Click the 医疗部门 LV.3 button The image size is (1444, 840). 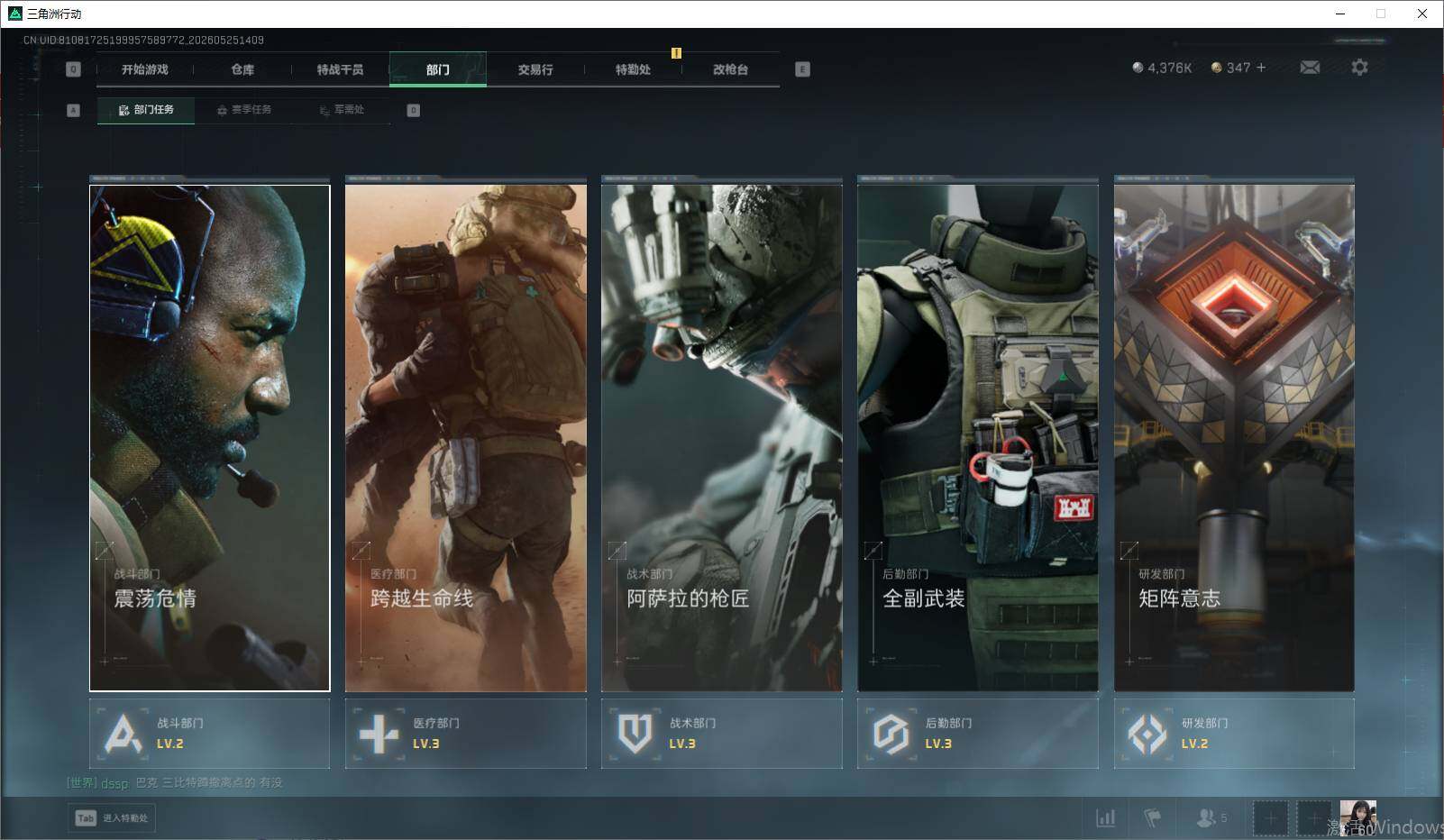tap(466, 734)
